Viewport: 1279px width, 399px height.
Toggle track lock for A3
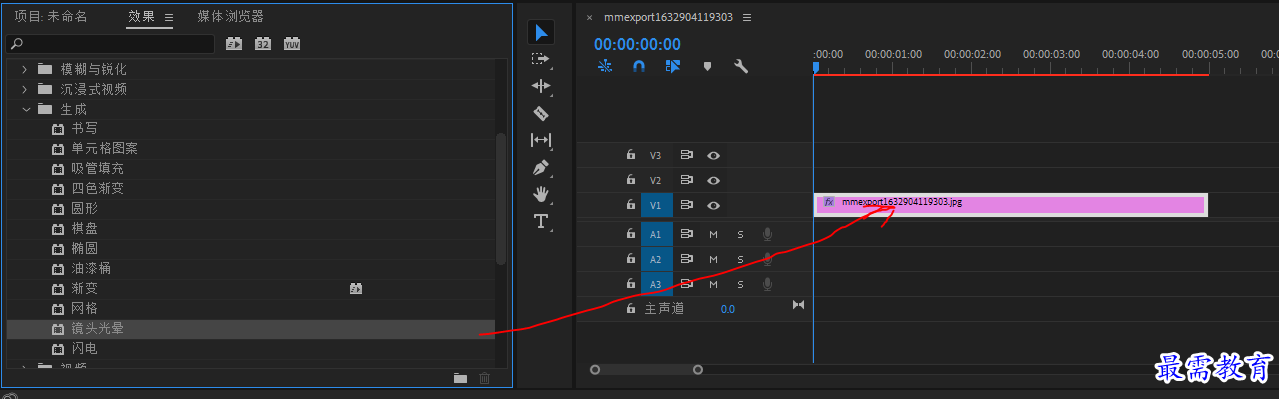[x=631, y=284]
